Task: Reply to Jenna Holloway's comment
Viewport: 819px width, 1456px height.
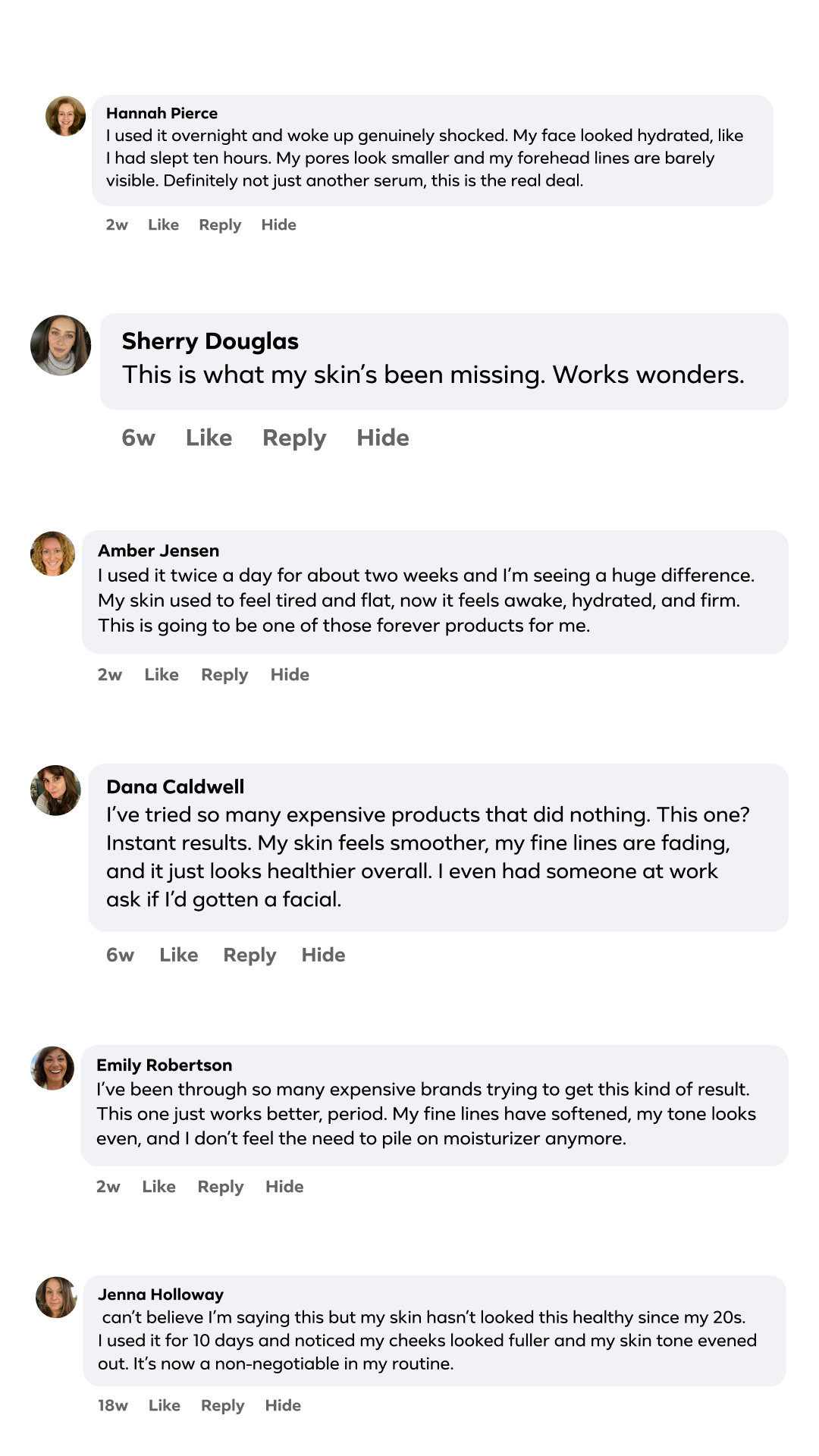Action: [x=222, y=1405]
